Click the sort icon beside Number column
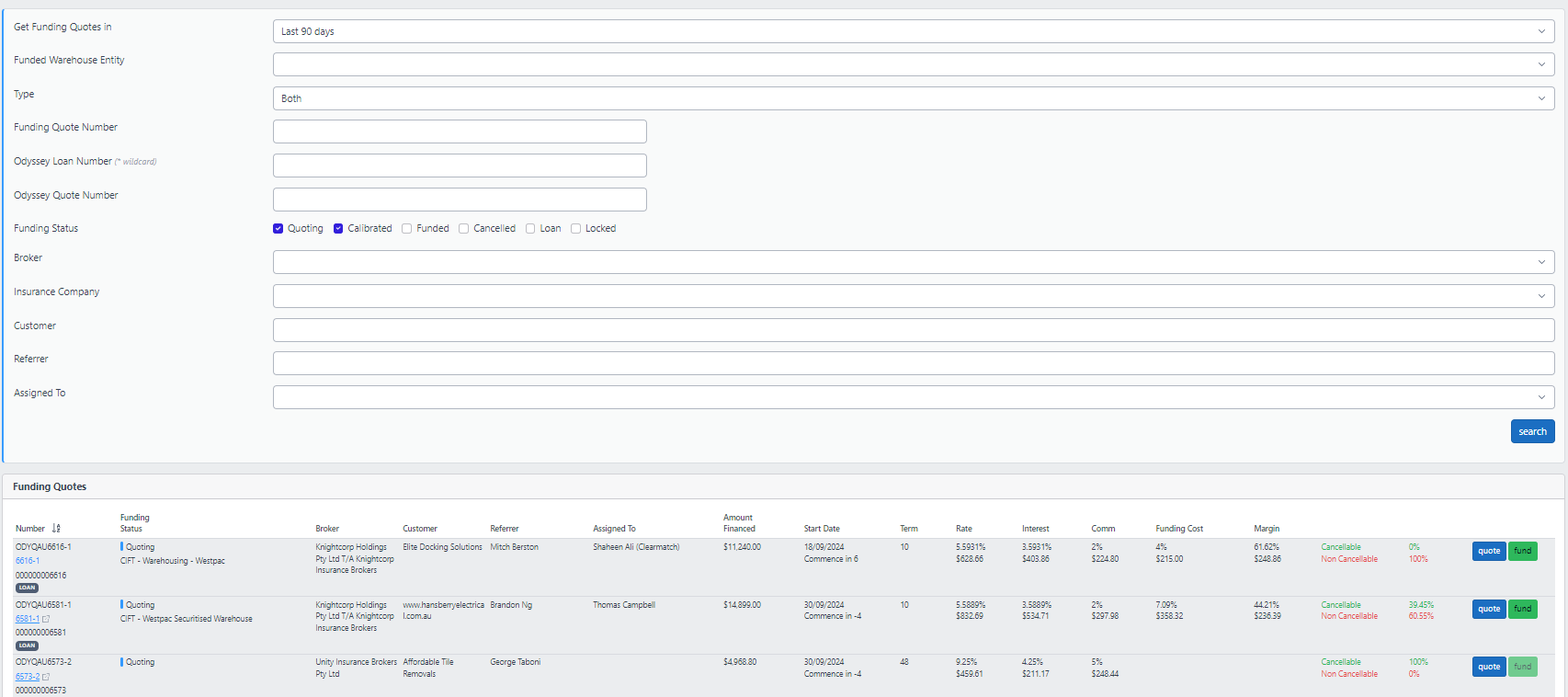 pos(56,529)
